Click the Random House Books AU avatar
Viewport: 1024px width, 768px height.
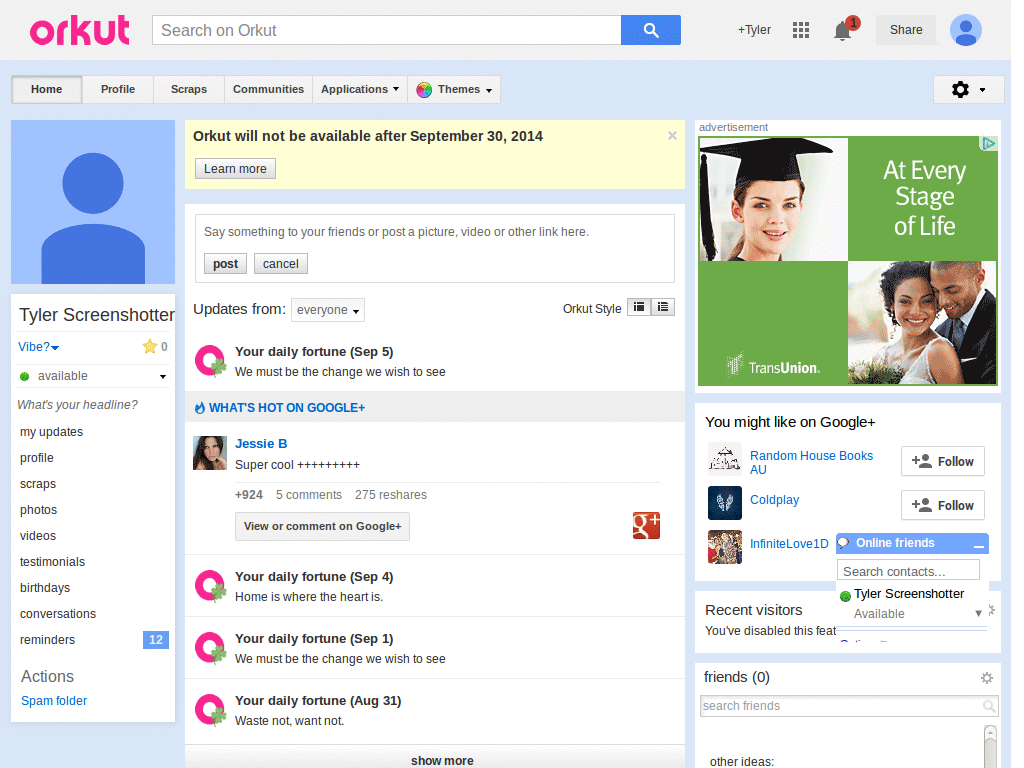pos(725,459)
